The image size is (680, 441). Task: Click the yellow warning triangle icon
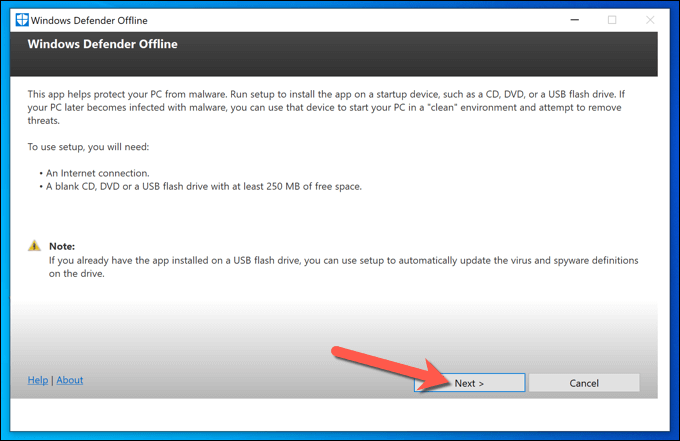pos(34,245)
